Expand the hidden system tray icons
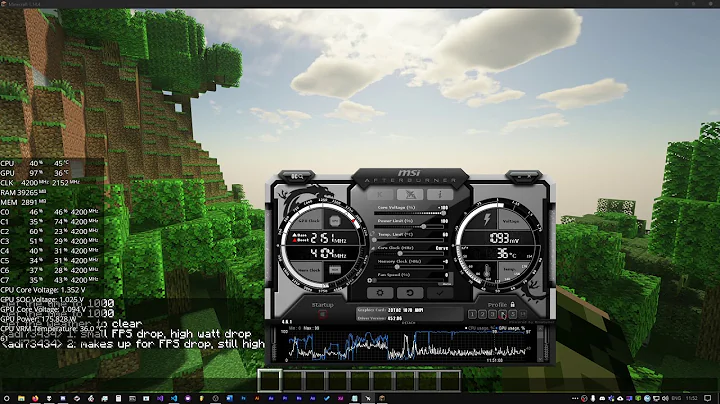Image resolution: width=720 pixels, height=404 pixels. coord(575,398)
